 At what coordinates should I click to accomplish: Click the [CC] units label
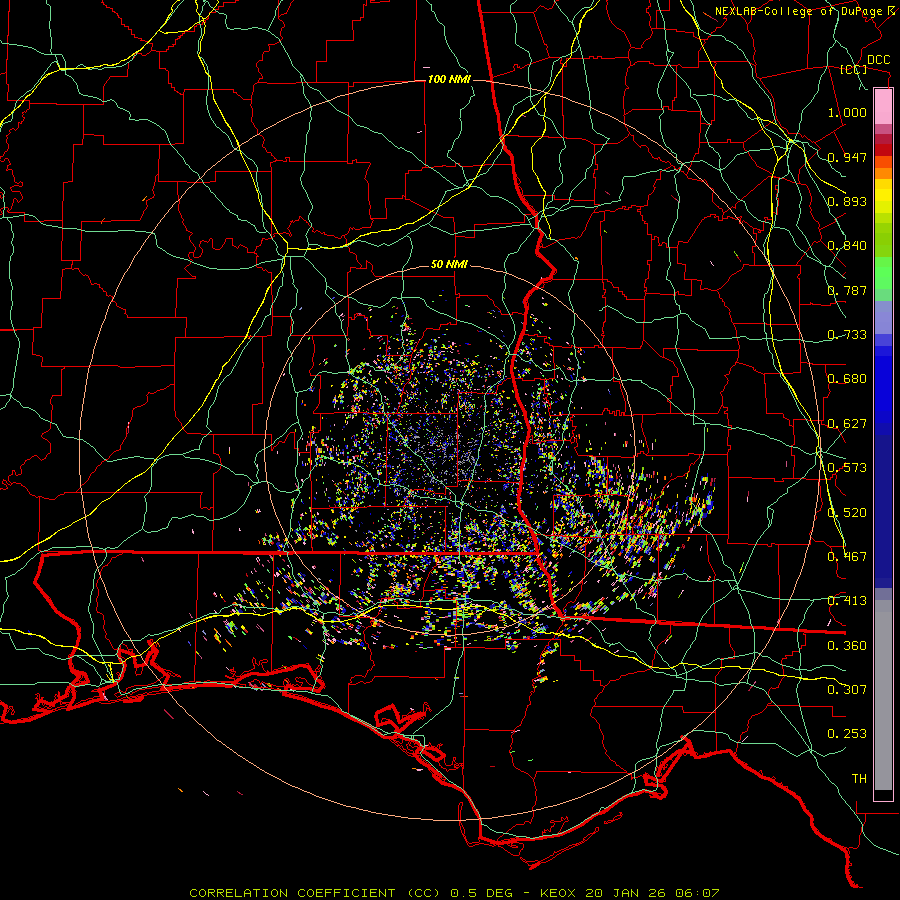(854, 69)
